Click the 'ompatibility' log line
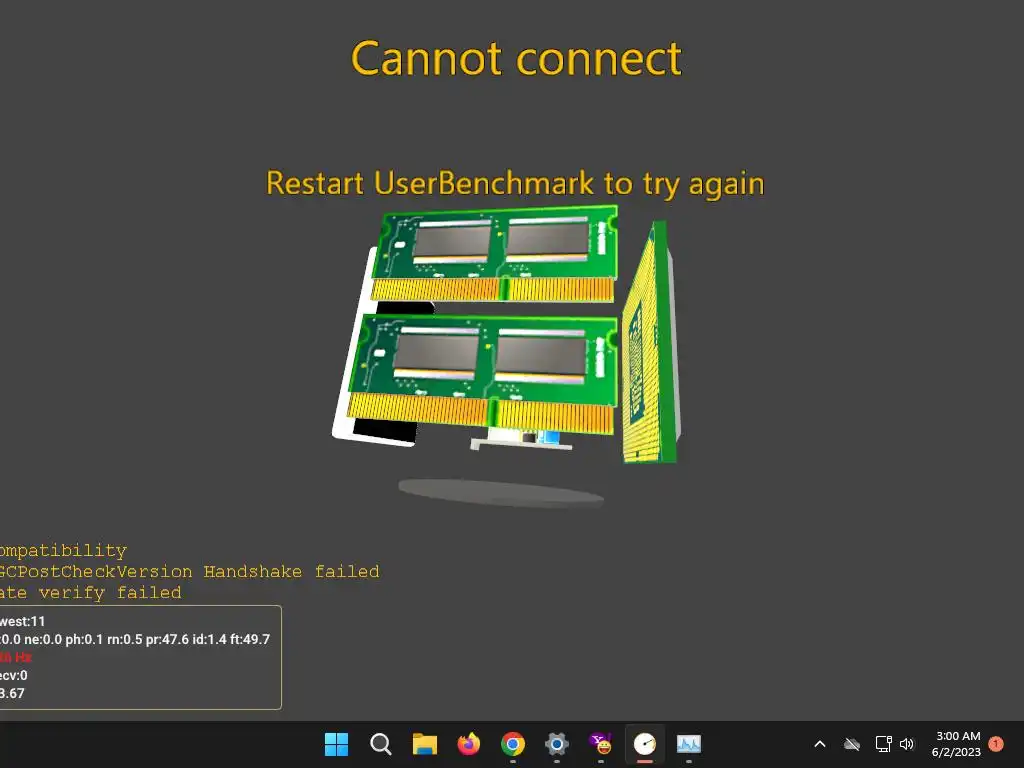This screenshot has width=1024, height=768. click(x=63, y=551)
